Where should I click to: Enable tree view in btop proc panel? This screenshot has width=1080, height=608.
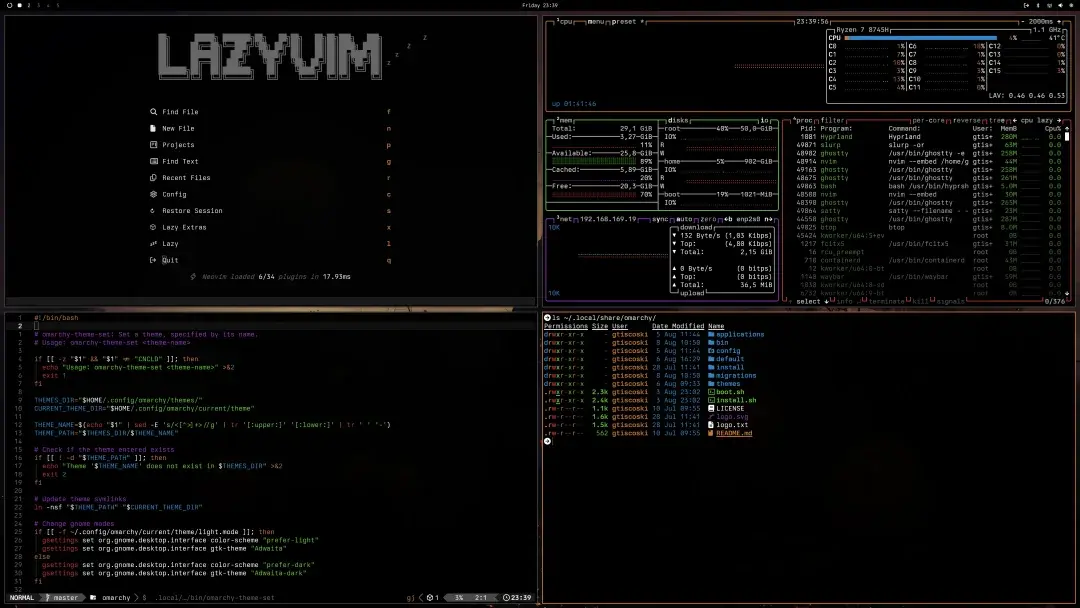[997, 120]
